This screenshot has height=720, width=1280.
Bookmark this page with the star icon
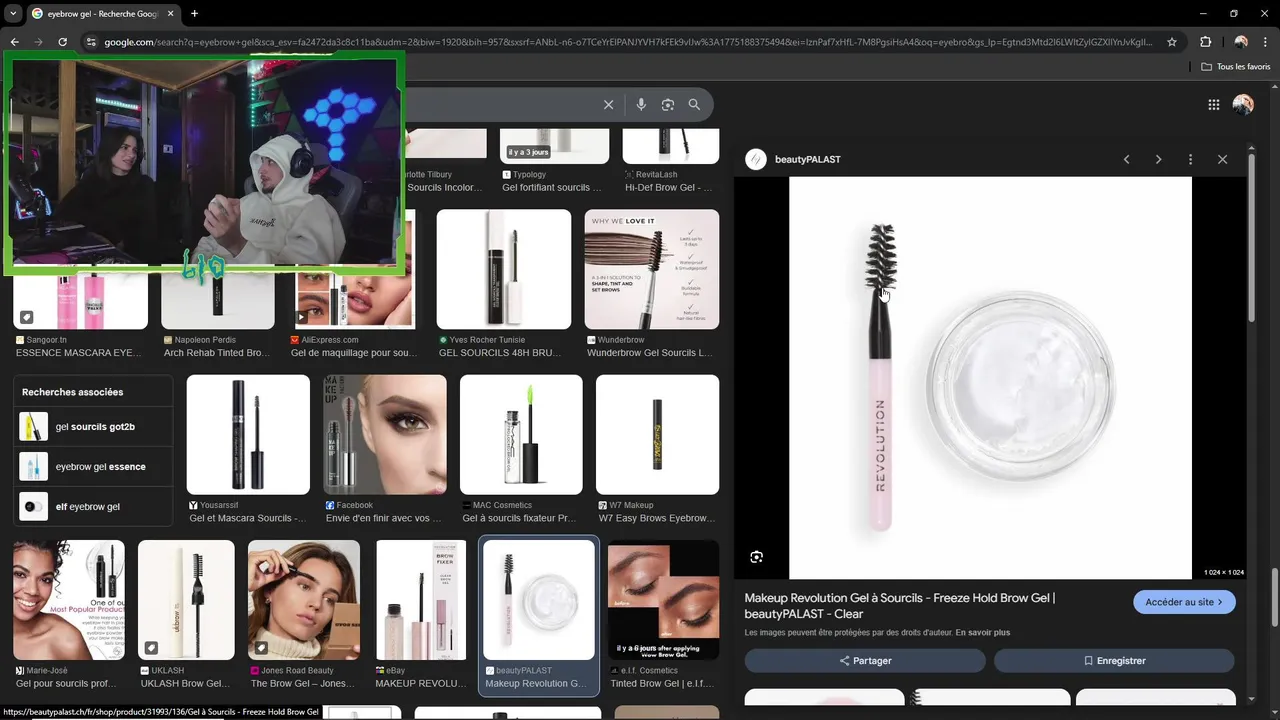[1172, 42]
